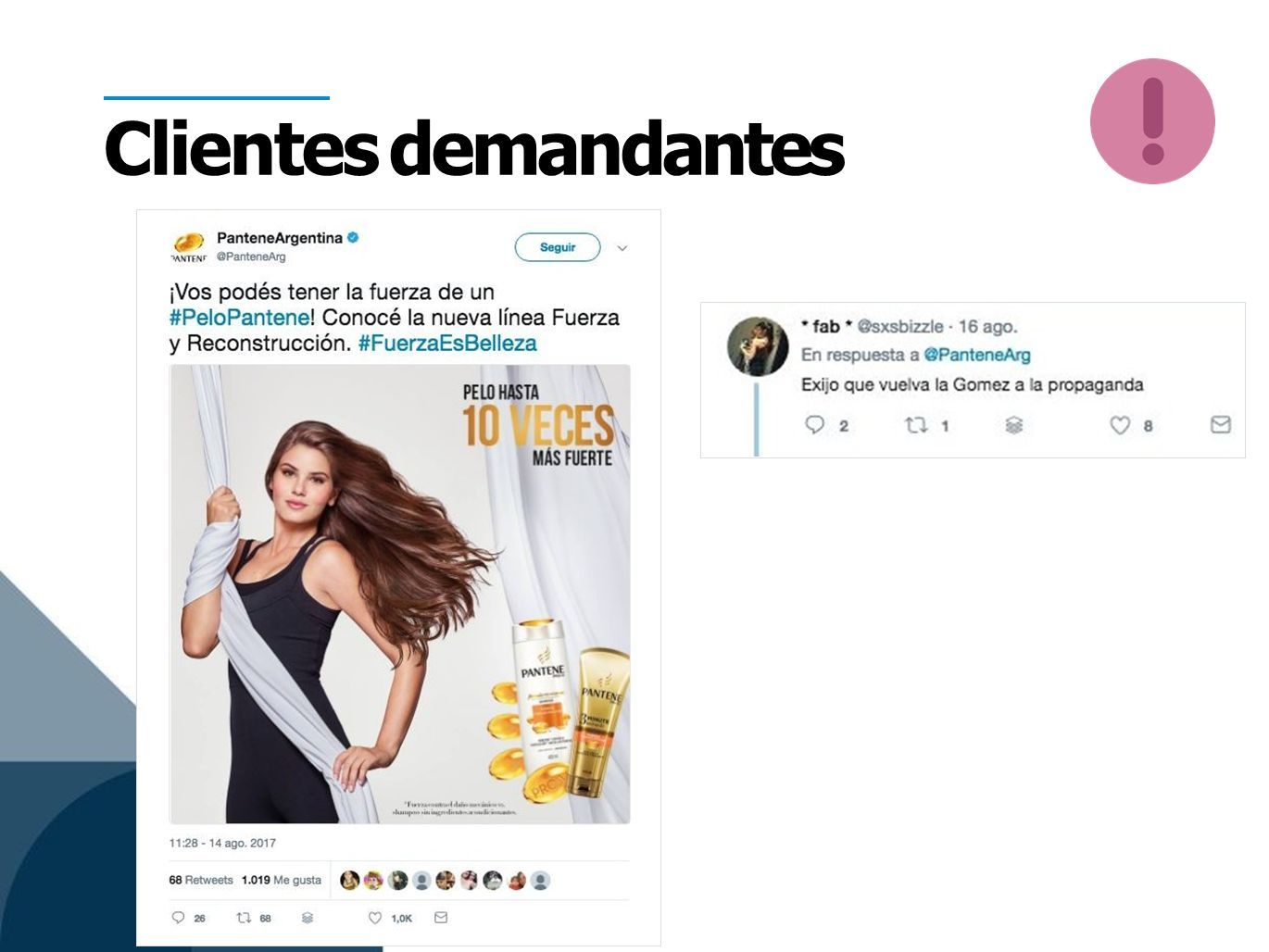Click the #PeloPantene hashtag
The height and width of the screenshot is (952, 1269).
point(239,318)
